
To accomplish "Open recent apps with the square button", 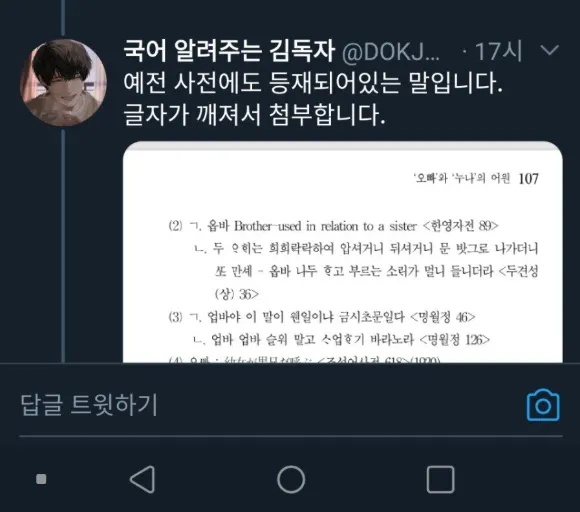I will [x=440, y=479].
